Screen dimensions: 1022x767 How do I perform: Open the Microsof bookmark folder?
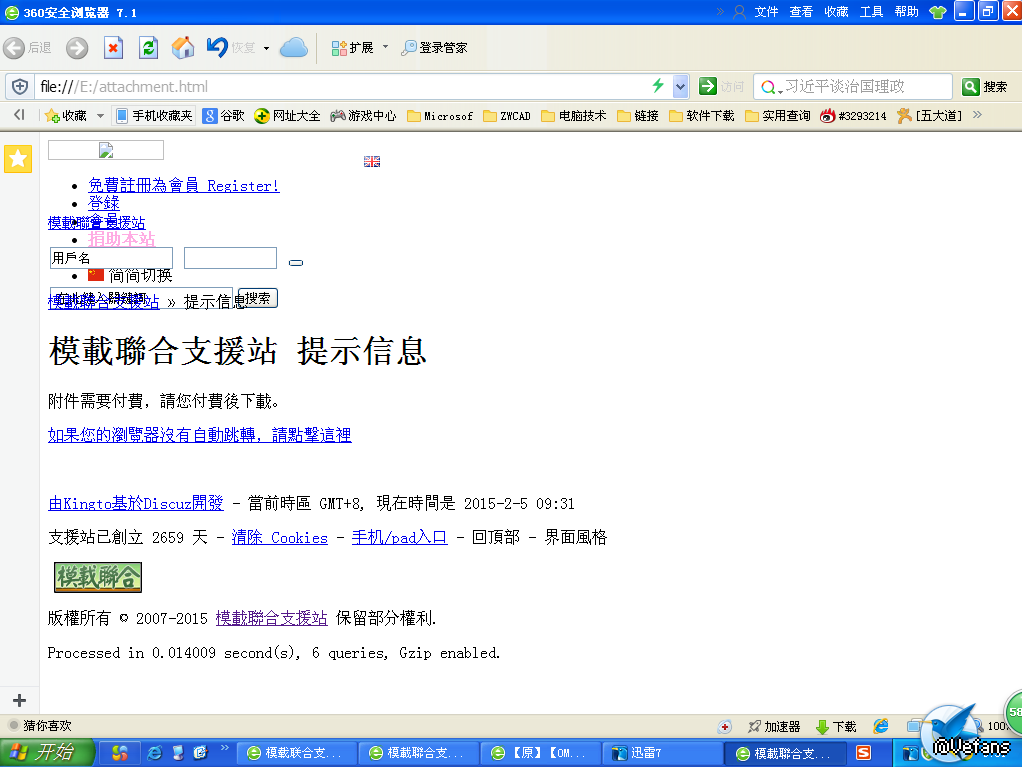click(x=440, y=116)
